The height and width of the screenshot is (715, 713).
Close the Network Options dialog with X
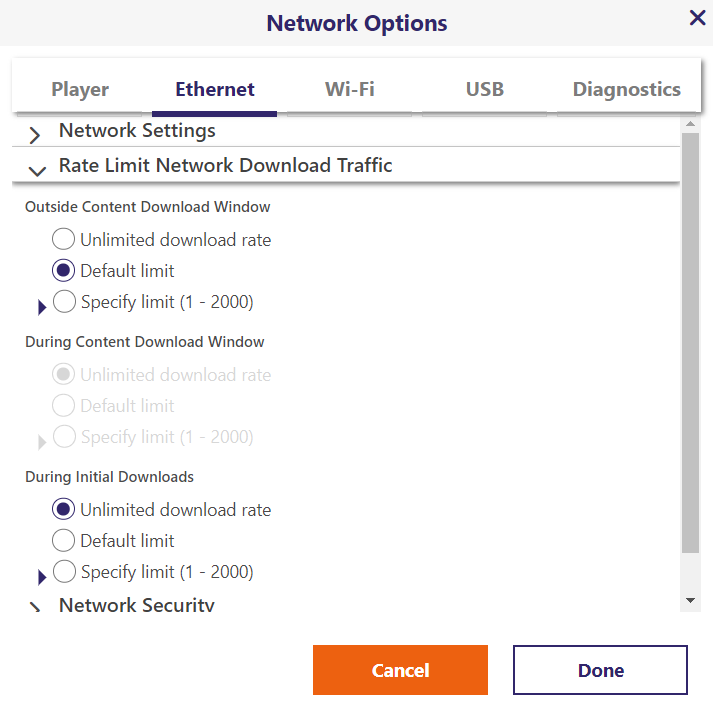[697, 18]
